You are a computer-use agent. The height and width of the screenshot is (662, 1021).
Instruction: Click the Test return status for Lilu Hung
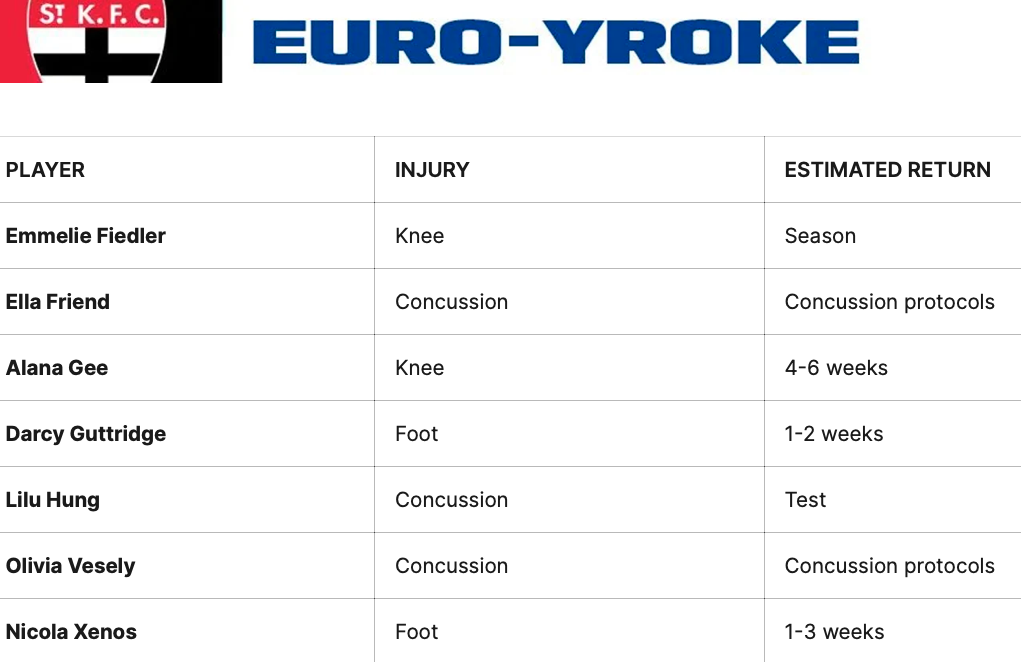(x=805, y=500)
